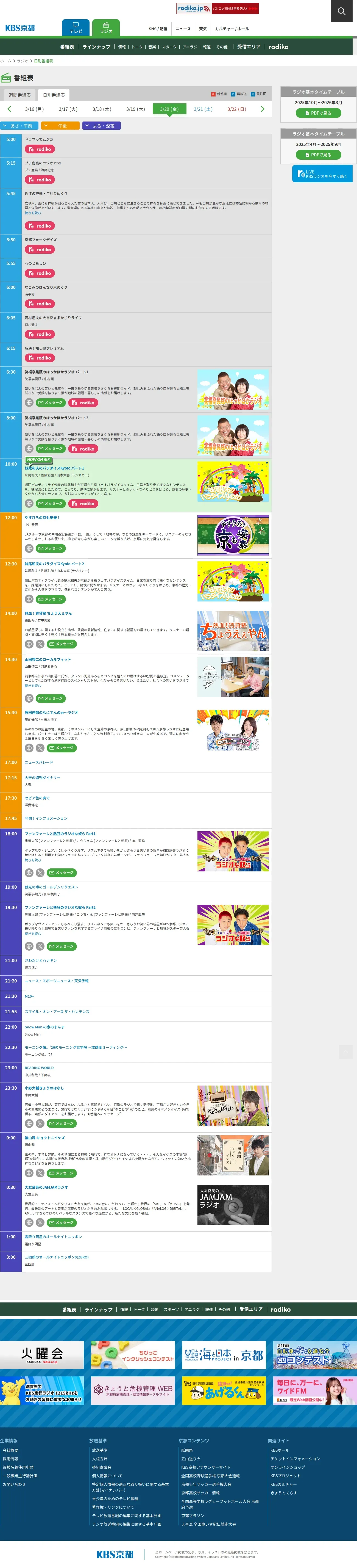The width and height of the screenshot is (357, 1568).
Task: Expand 続きを読む for 山田啓二のローカルフィット
Action: (33, 686)
